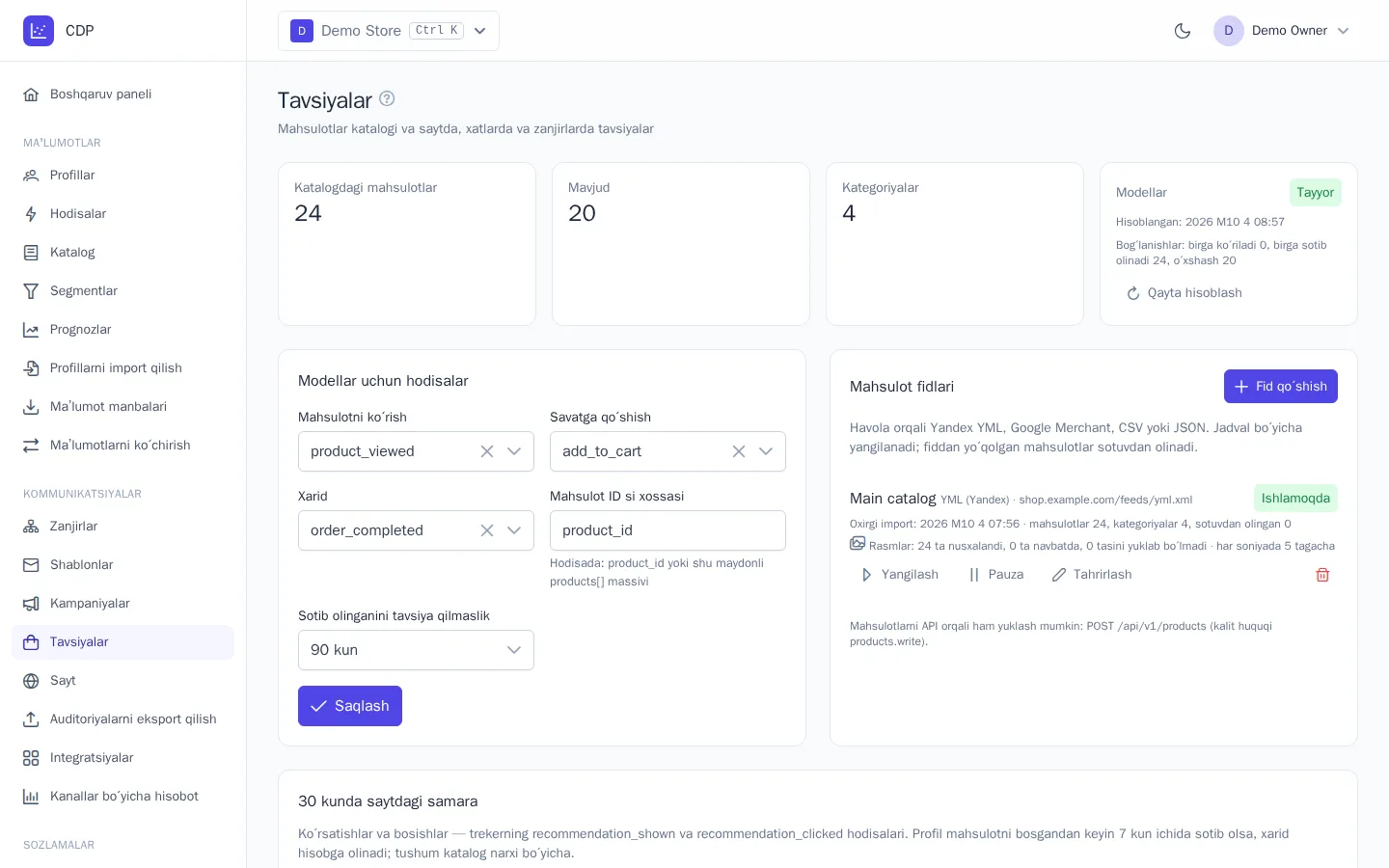Click Yangilash for Main catalog
Image resolution: width=1389 pixels, height=868 pixels.
point(898,575)
